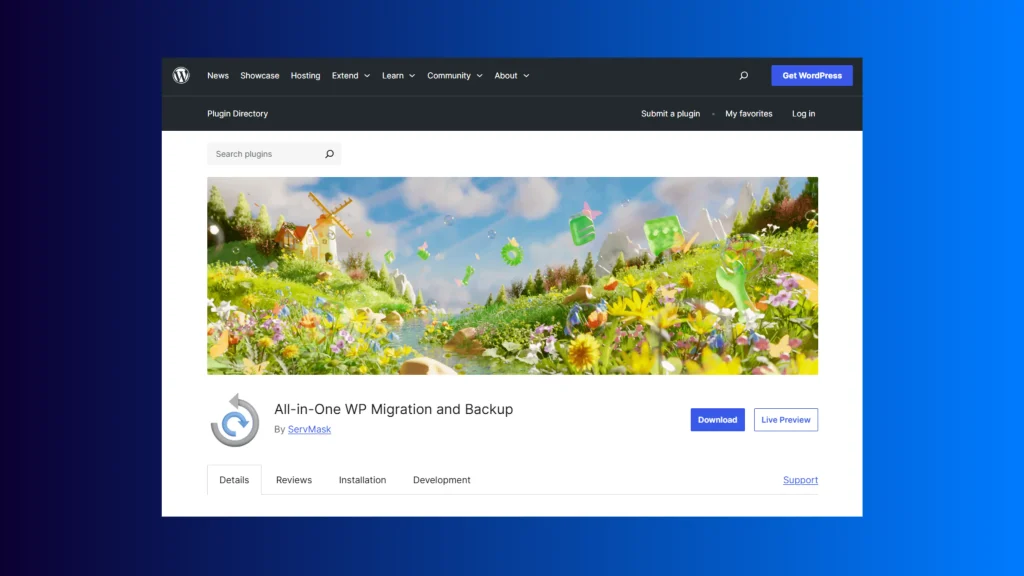Image resolution: width=1024 pixels, height=576 pixels.
Task: Expand the Extend dropdown menu
Action: 351,76
